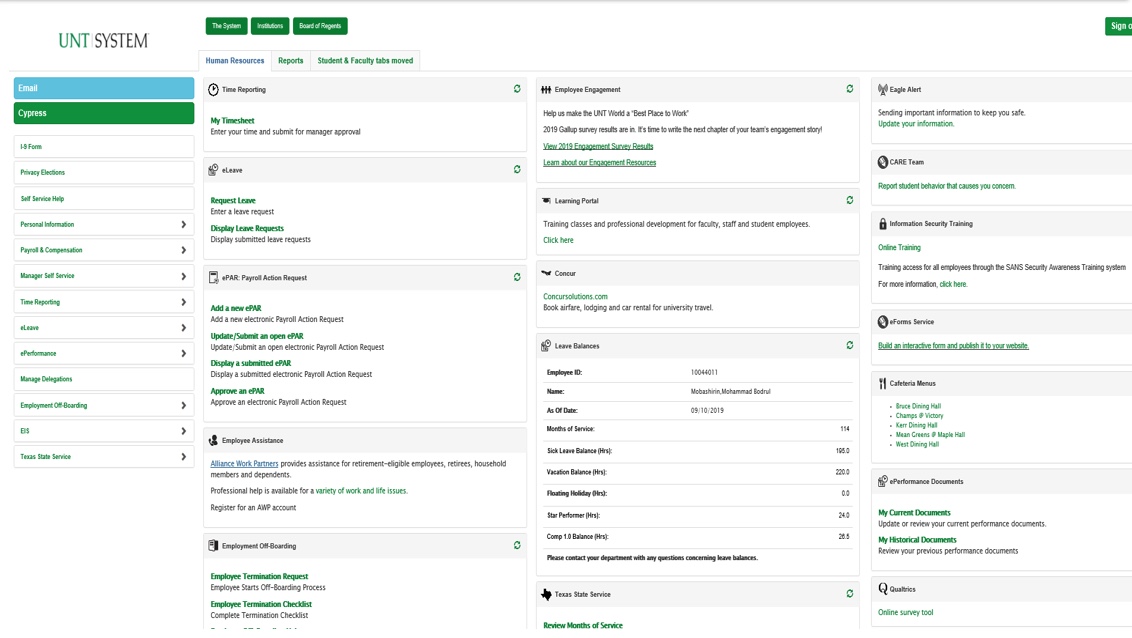Click the Information Security Training lock icon
1132x638 pixels.
pyautogui.click(x=882, y=224)
